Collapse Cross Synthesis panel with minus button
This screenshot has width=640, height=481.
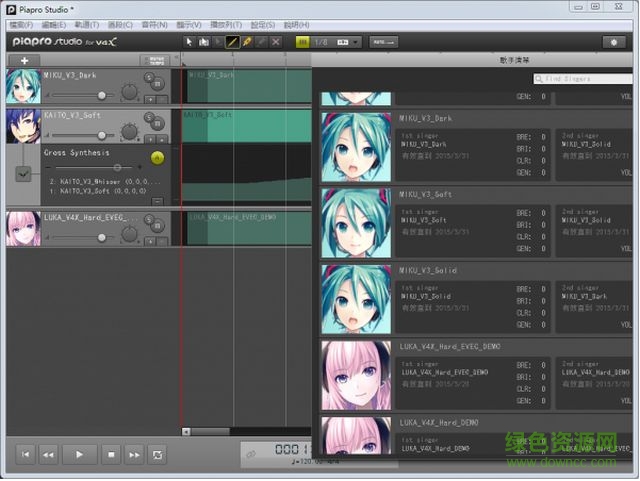click(157, 201)
